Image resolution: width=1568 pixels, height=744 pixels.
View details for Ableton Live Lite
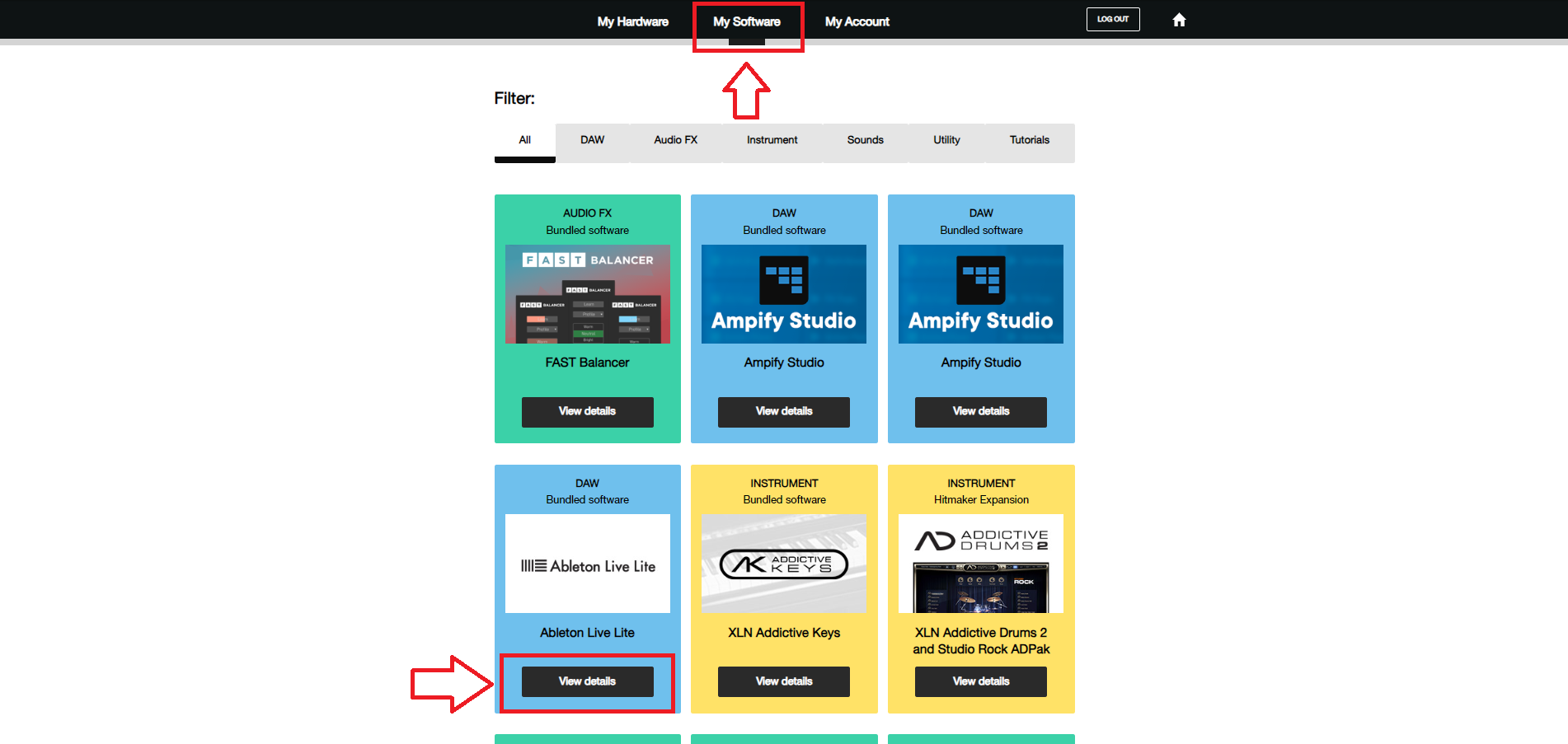588,681
